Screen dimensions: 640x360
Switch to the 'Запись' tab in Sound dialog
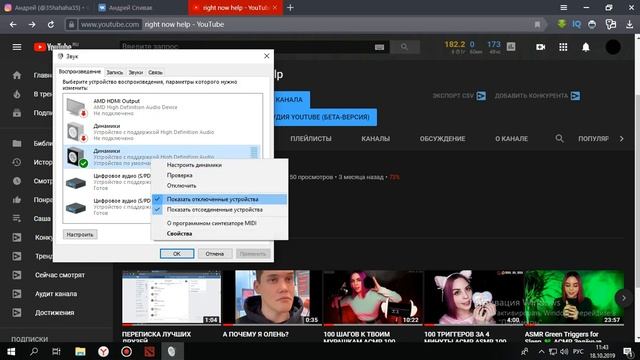pos(115,72)
